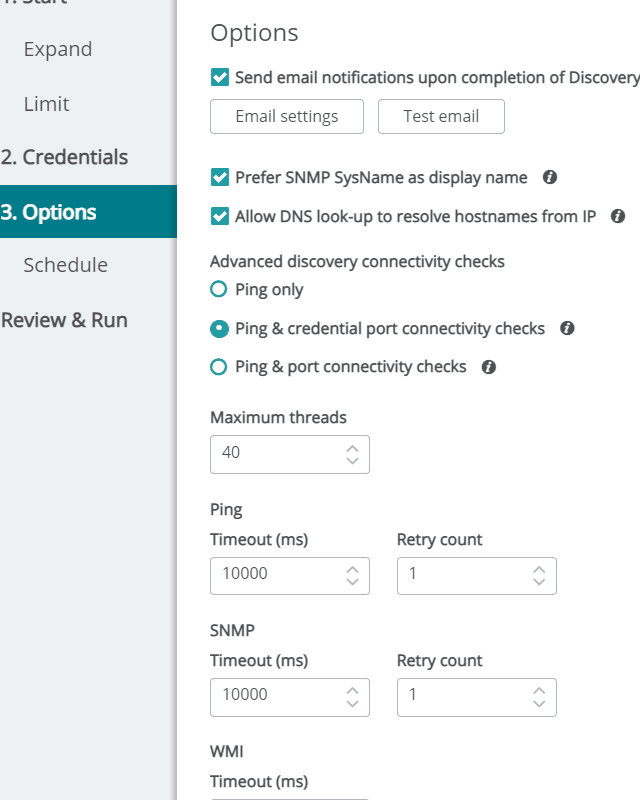The width and height of the screenshot is (640, 800).
Task: Click the Maximum threads input field
Action: point(290,454)
